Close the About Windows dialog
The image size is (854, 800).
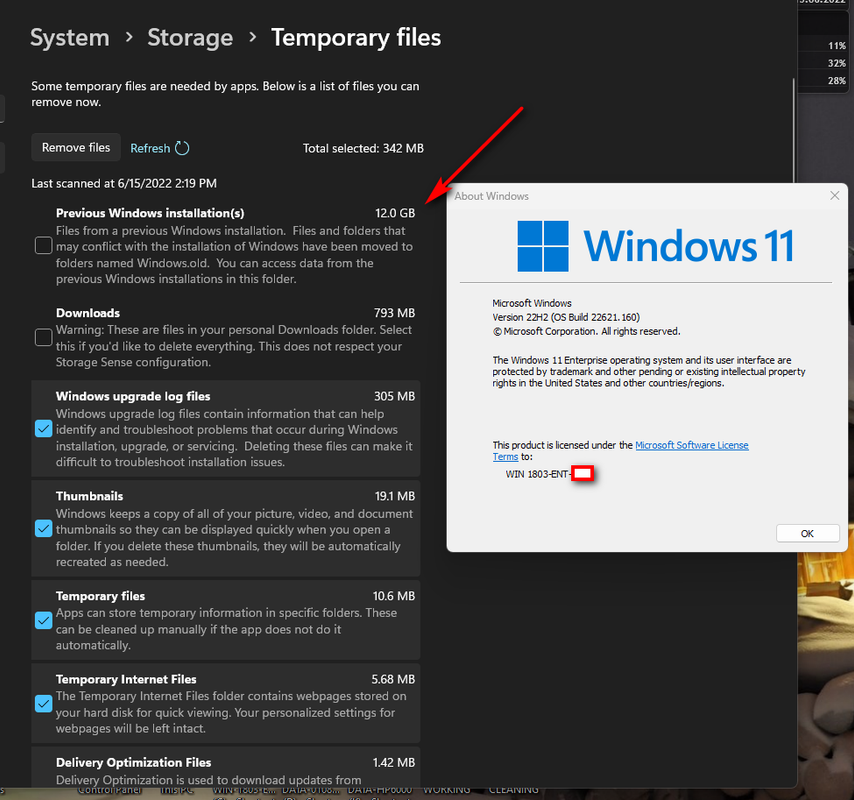(834, 196)
